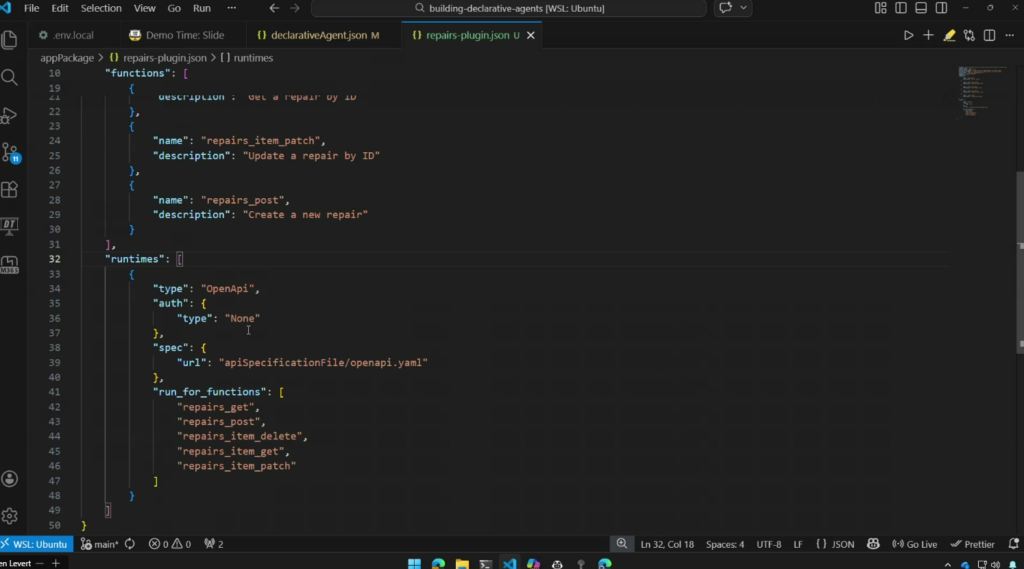
Task: Open the editor More Actions ellipsis menu
Action: [1009, 35]
